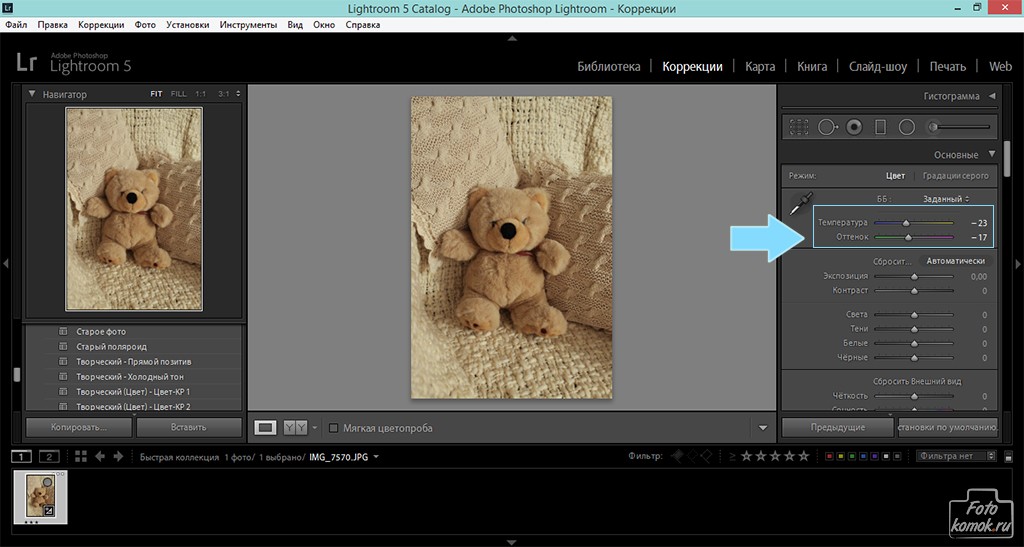Click the Оттенок slider handle
1024x547 pixels.
coord(908,238)
